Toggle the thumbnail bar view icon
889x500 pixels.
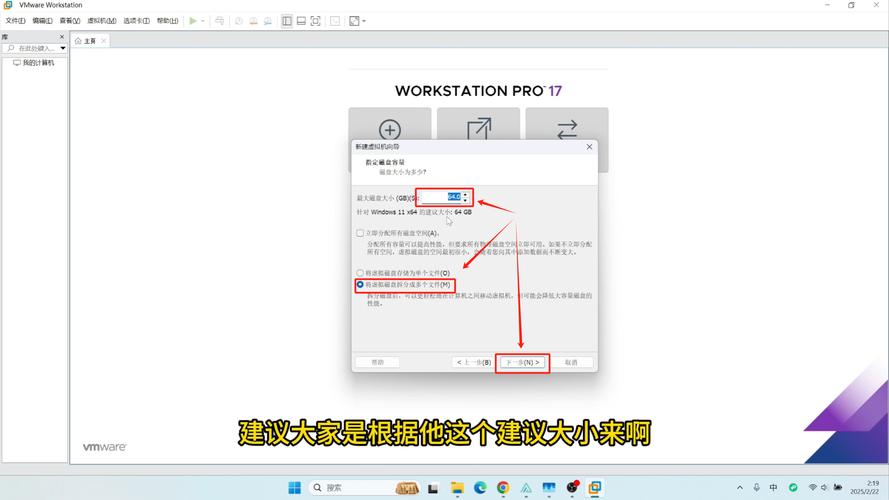click(x=301, y=21)
